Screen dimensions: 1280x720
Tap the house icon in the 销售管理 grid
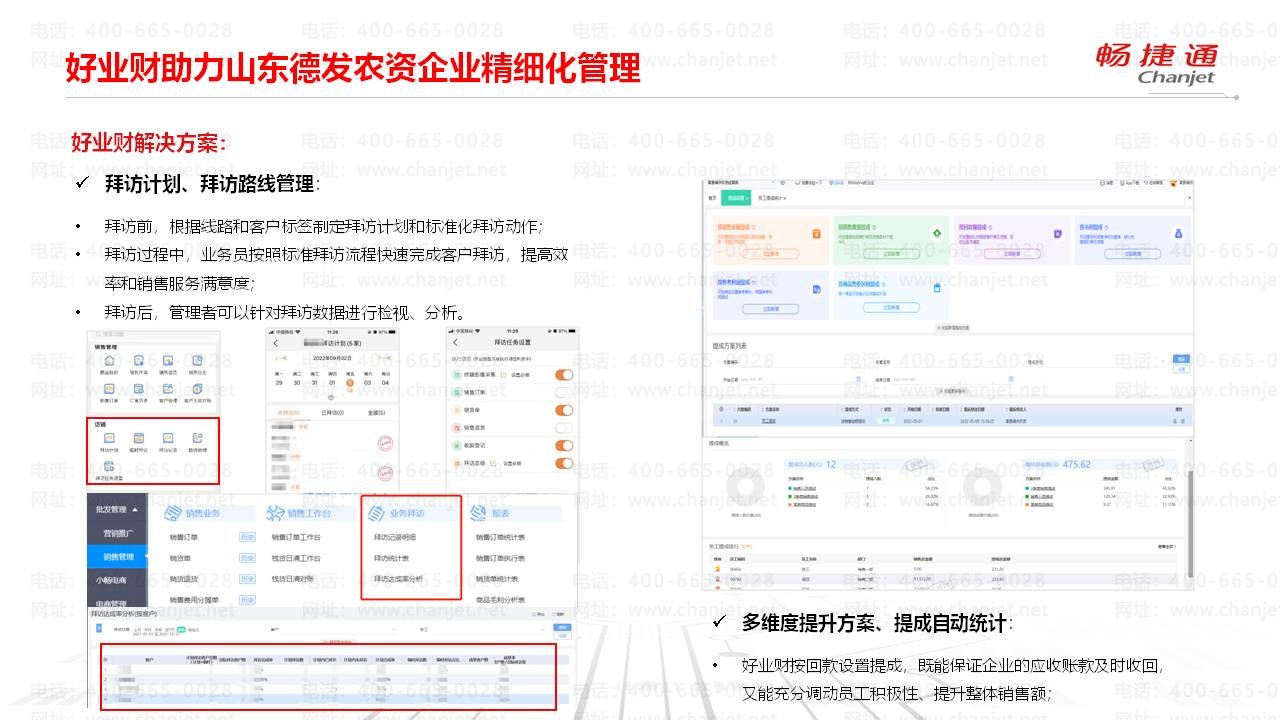point(108,360)
